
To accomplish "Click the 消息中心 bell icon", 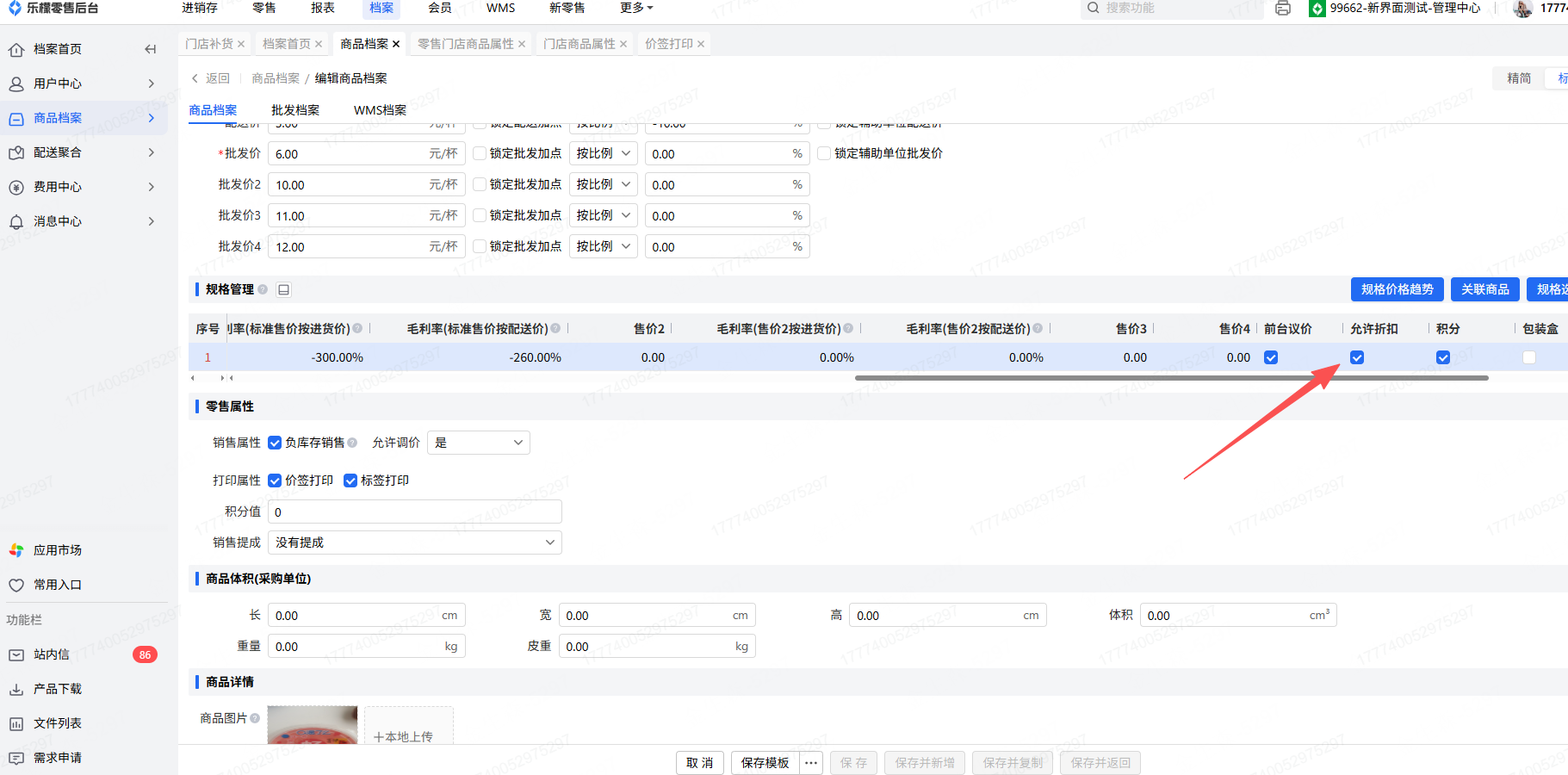I will [x=16, y=221].
